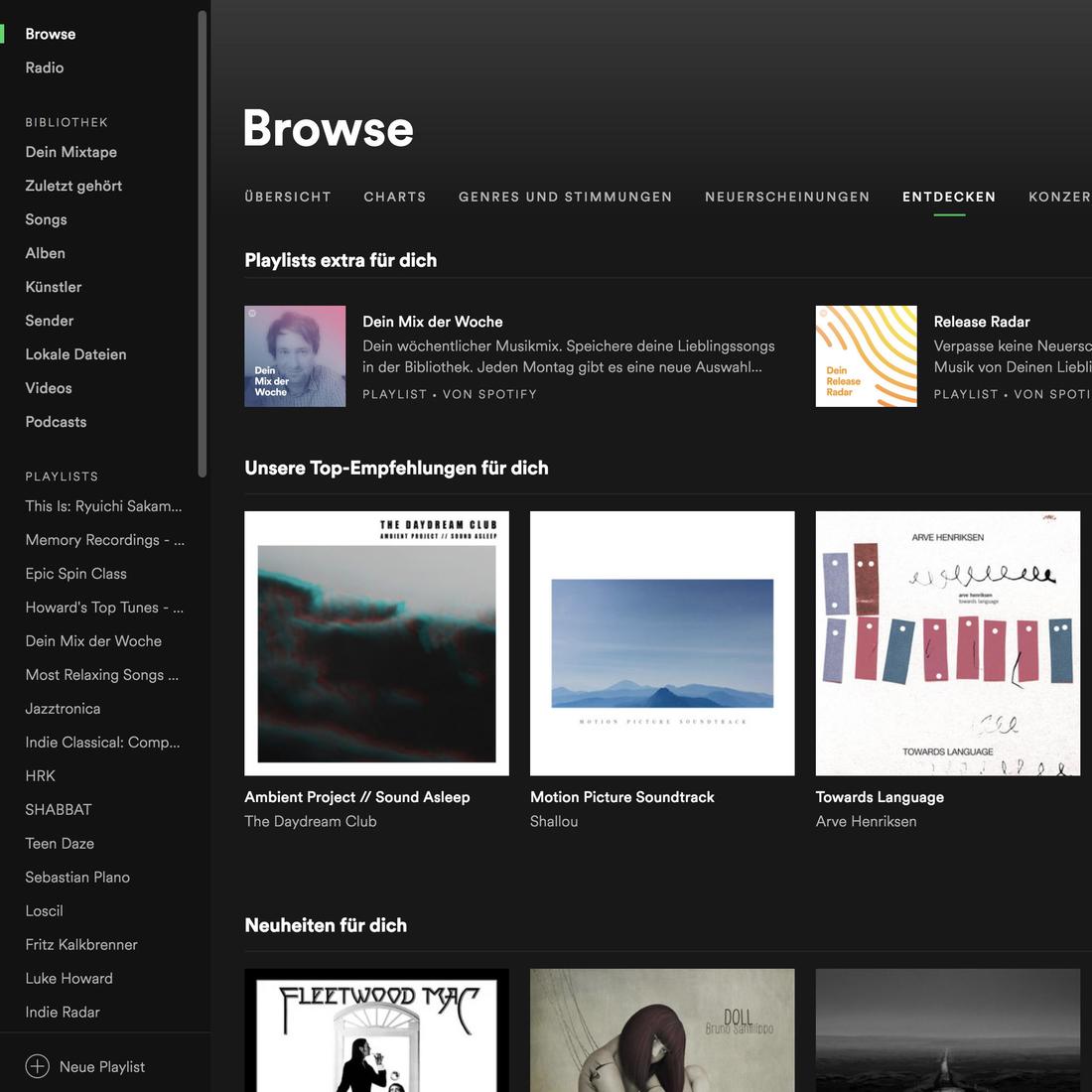This screenshot has height=1092, width=1092.
Task: Open playlist This Is: Ryuichi Sakam...
Action: 104,506
